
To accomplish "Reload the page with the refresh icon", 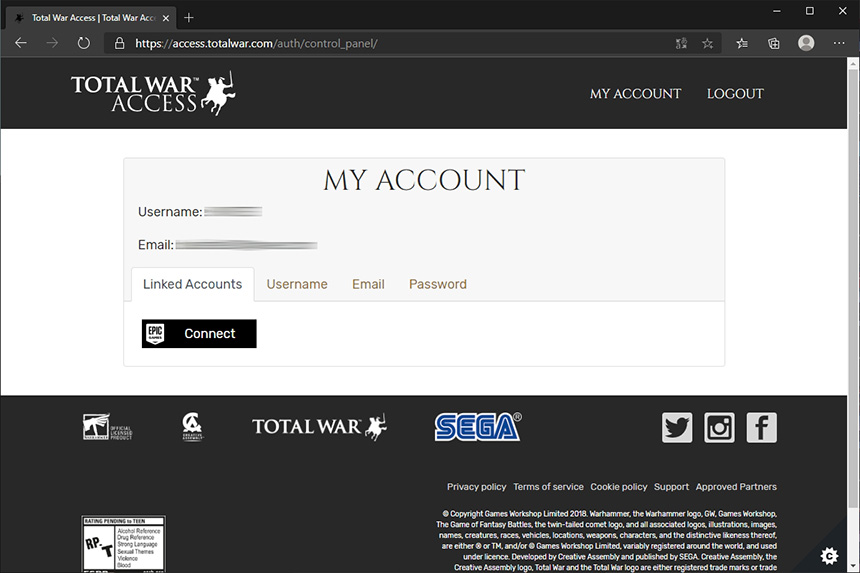I will 83,43.
